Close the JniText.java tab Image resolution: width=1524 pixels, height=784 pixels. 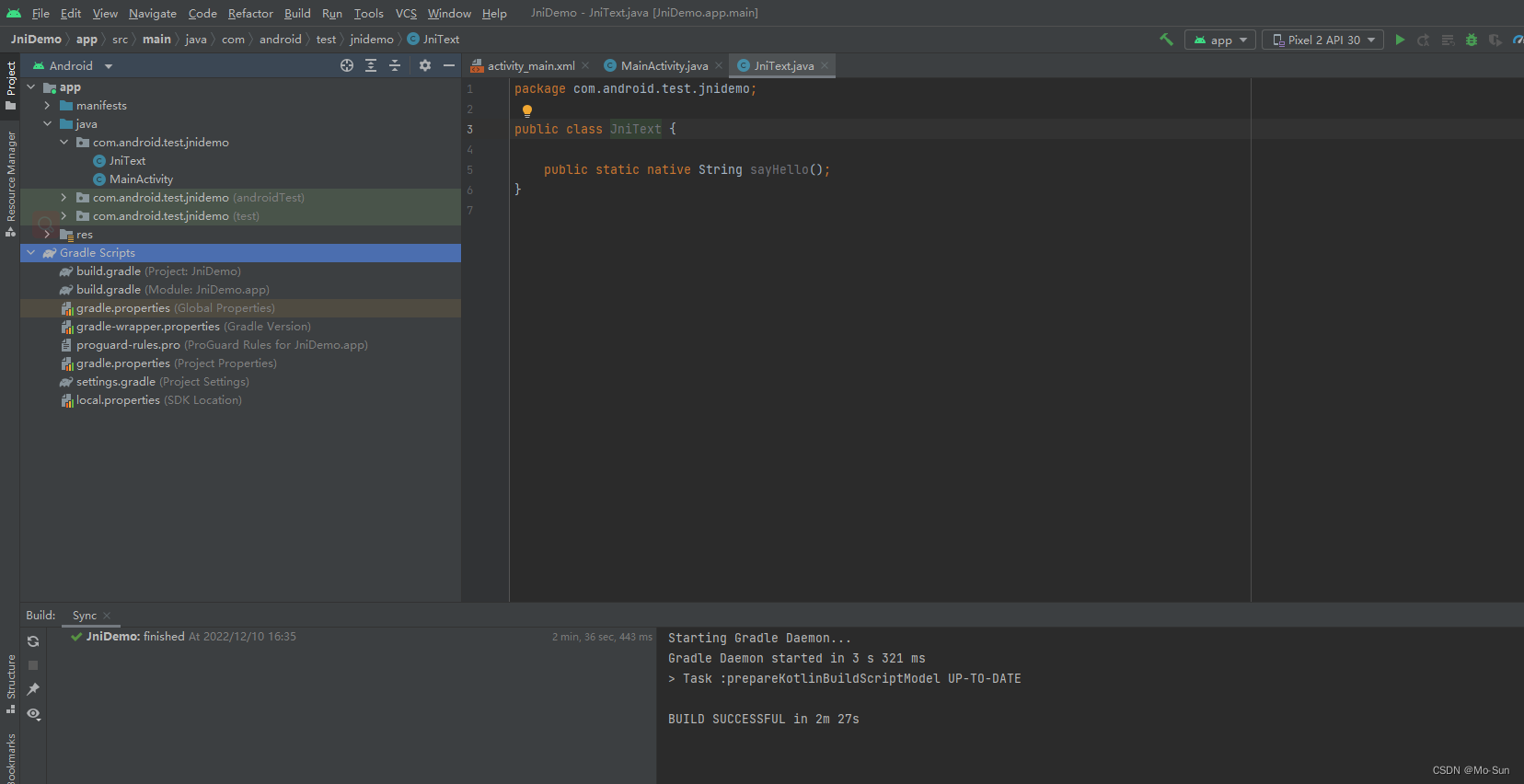tap(825, 65)
